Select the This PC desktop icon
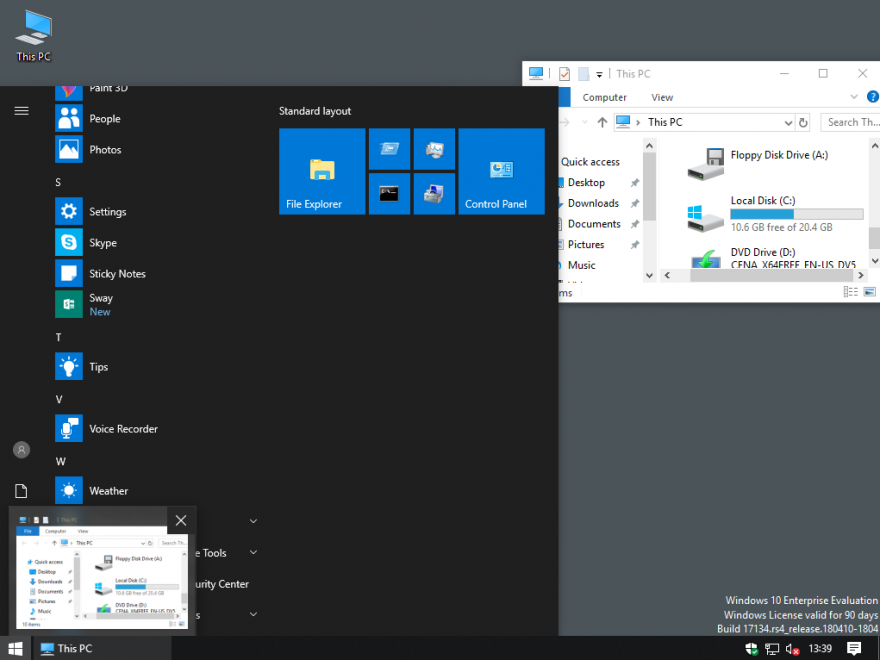 [x=34, y=36]
